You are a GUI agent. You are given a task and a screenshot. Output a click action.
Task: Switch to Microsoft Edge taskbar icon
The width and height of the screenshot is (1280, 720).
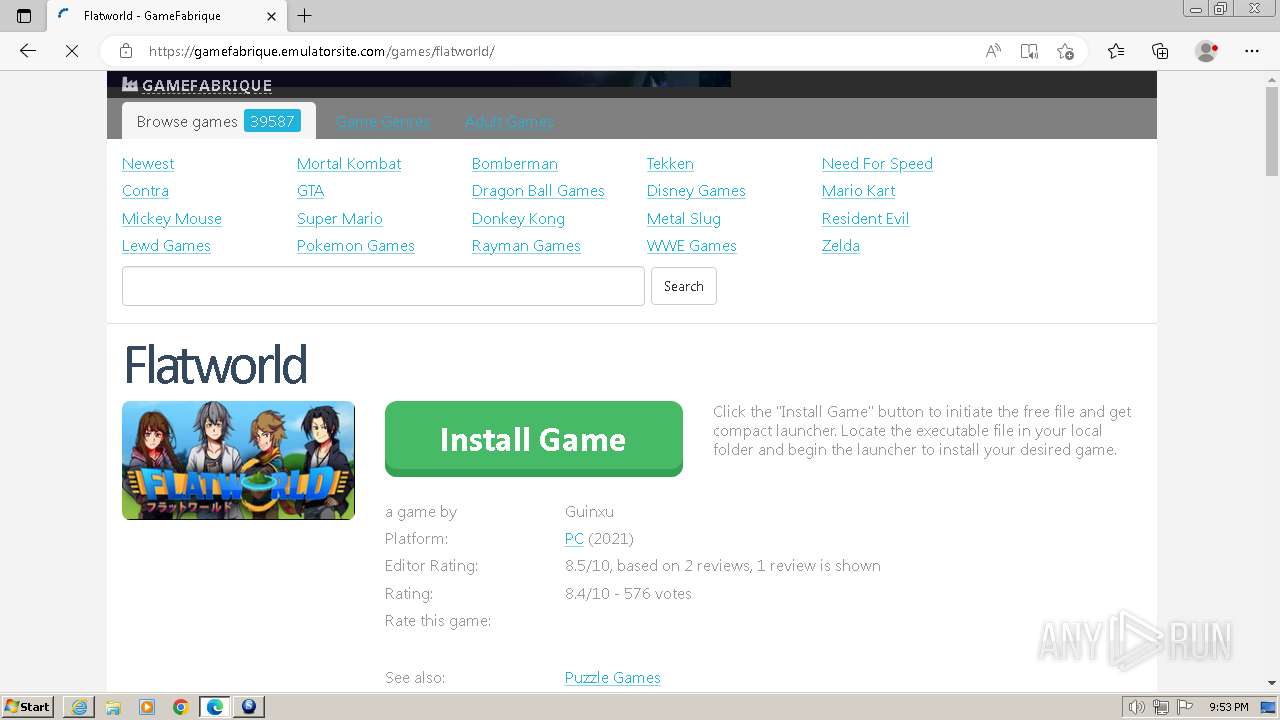click(215, 707)
